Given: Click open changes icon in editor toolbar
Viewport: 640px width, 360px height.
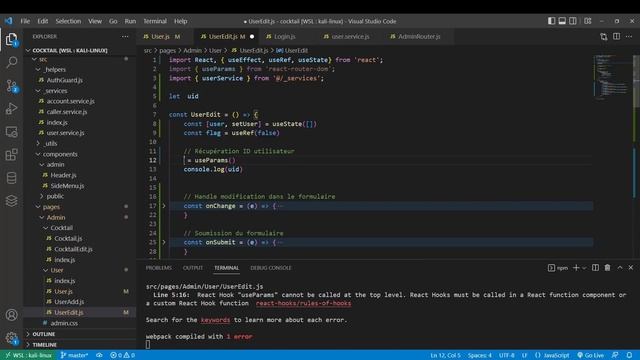Looking at the screenshot, I should tap(604, 37).
